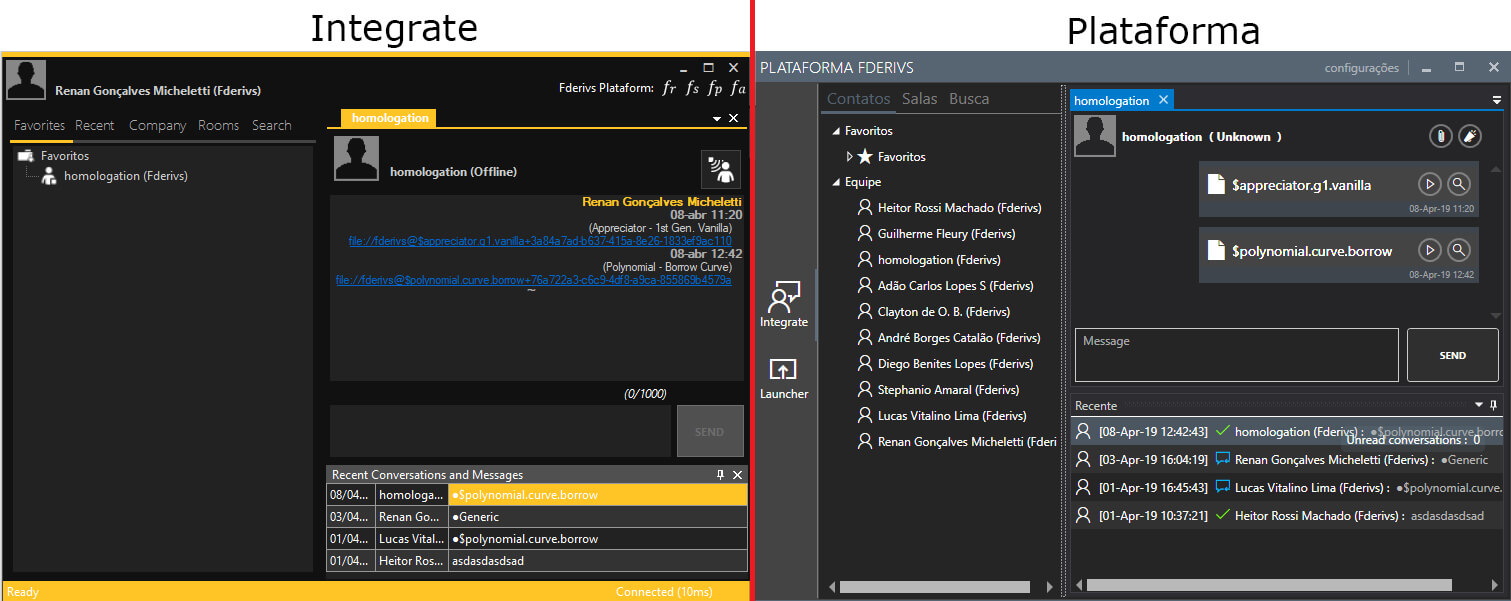Inspect $polynomial.curve.borrow with magnifier icon
Image resolution: width=1511 pixels, height=601 pixels.
[x=1459, y=250]
